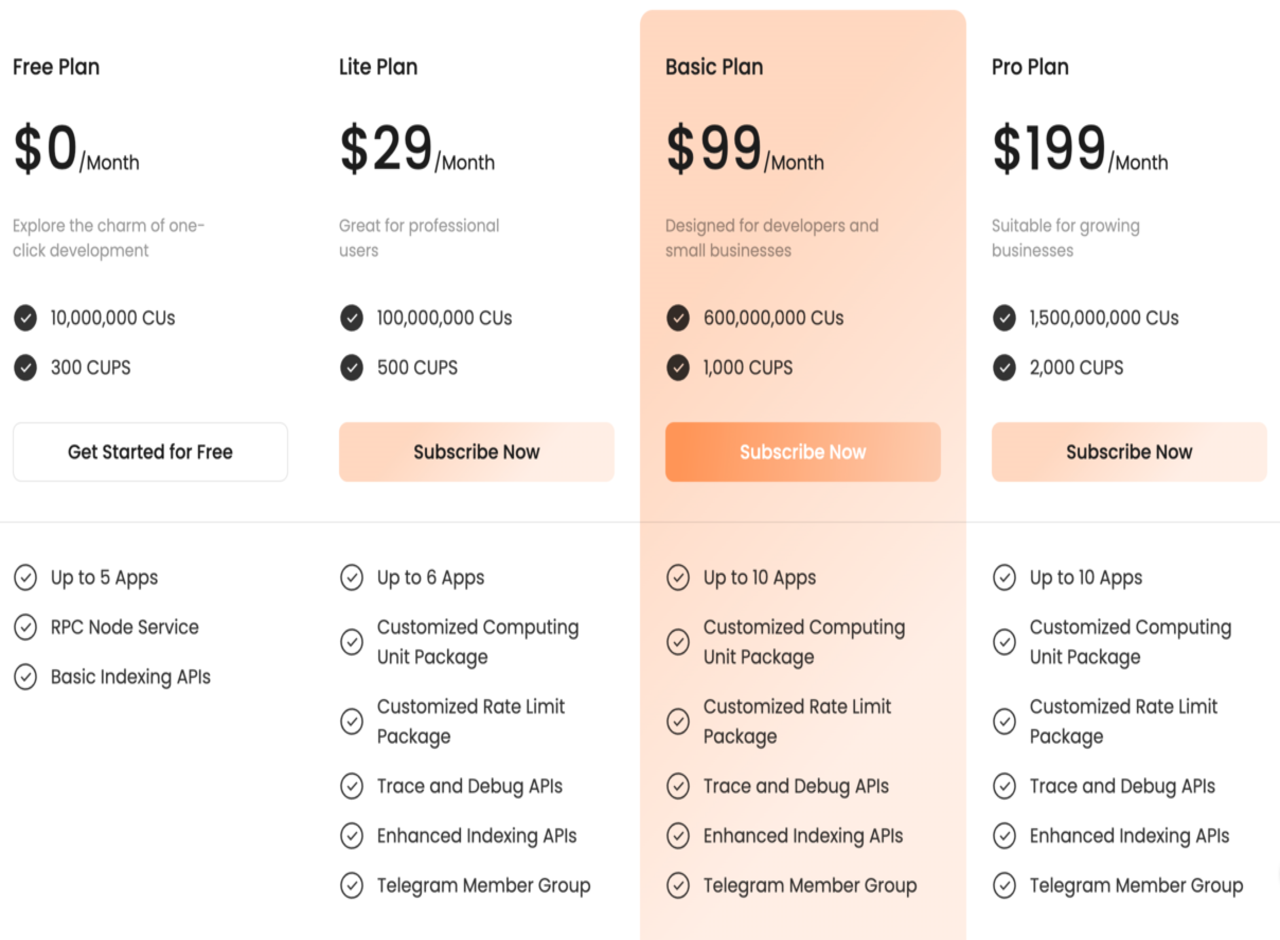1280x940 pixels.
Task: Click check icon beside Up to 5 Apps
Action: (x=25, y=577)
